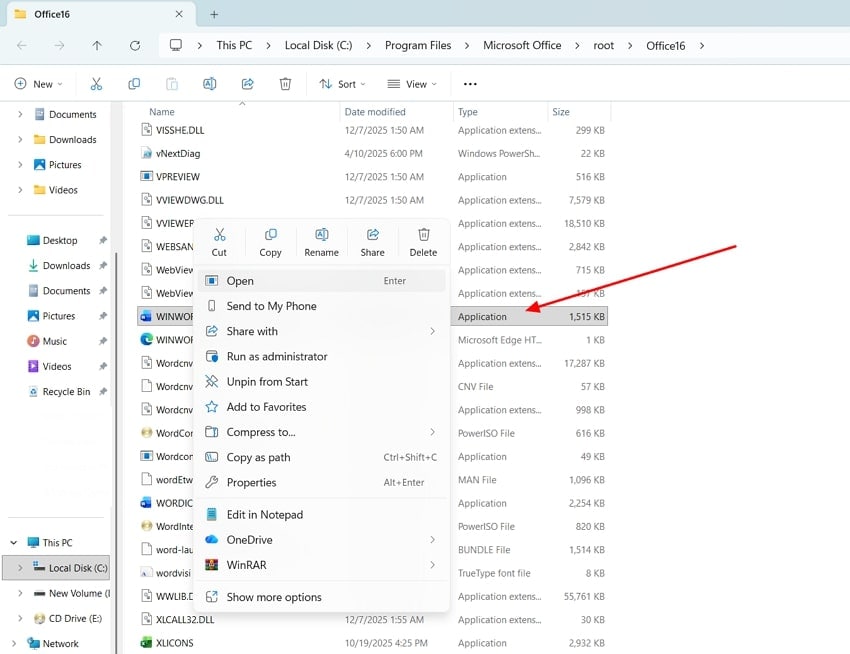Open the Sort dropdown
850x654 pixels.
pyautogui.click(x=342, y=83)
